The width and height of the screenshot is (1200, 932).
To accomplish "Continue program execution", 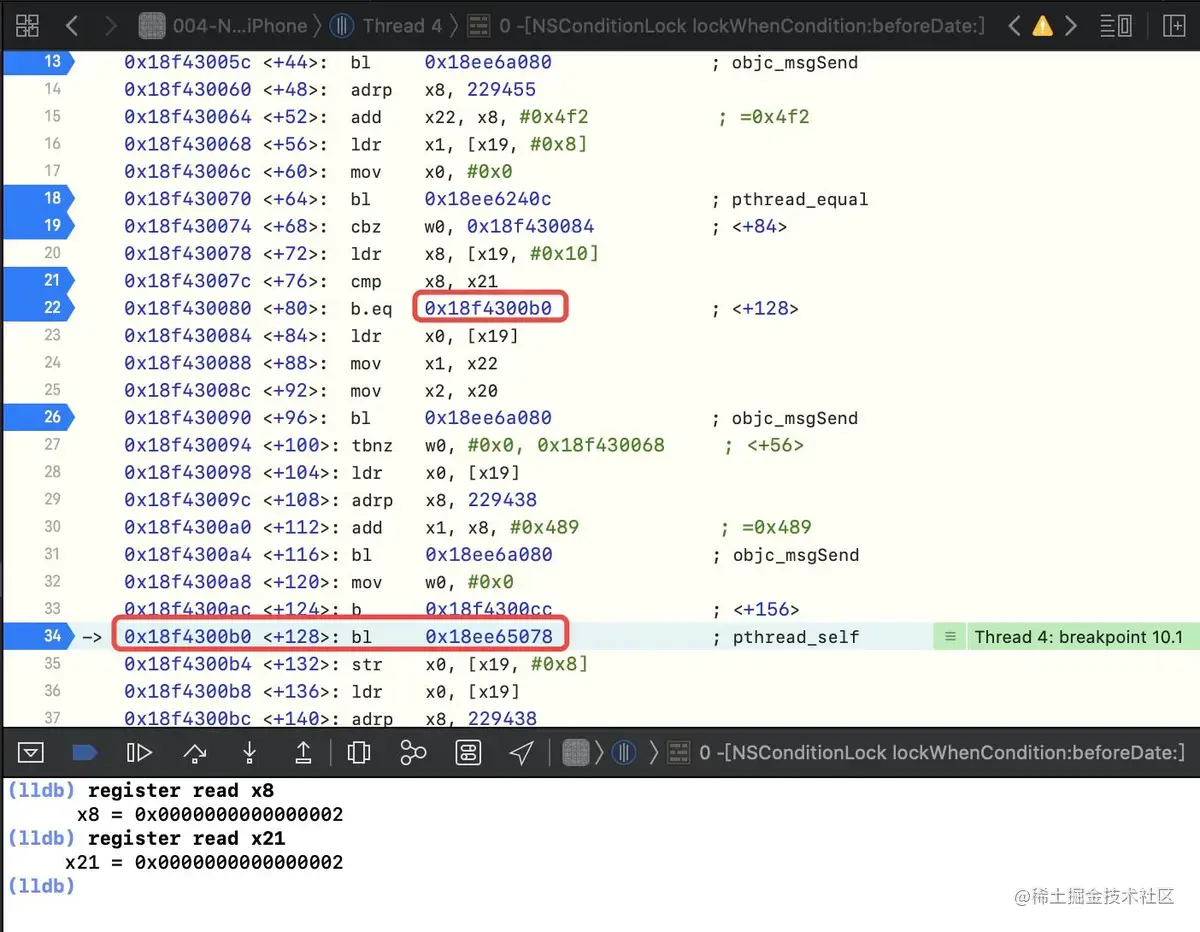I will pyautogui.click(x=139, y=752).
